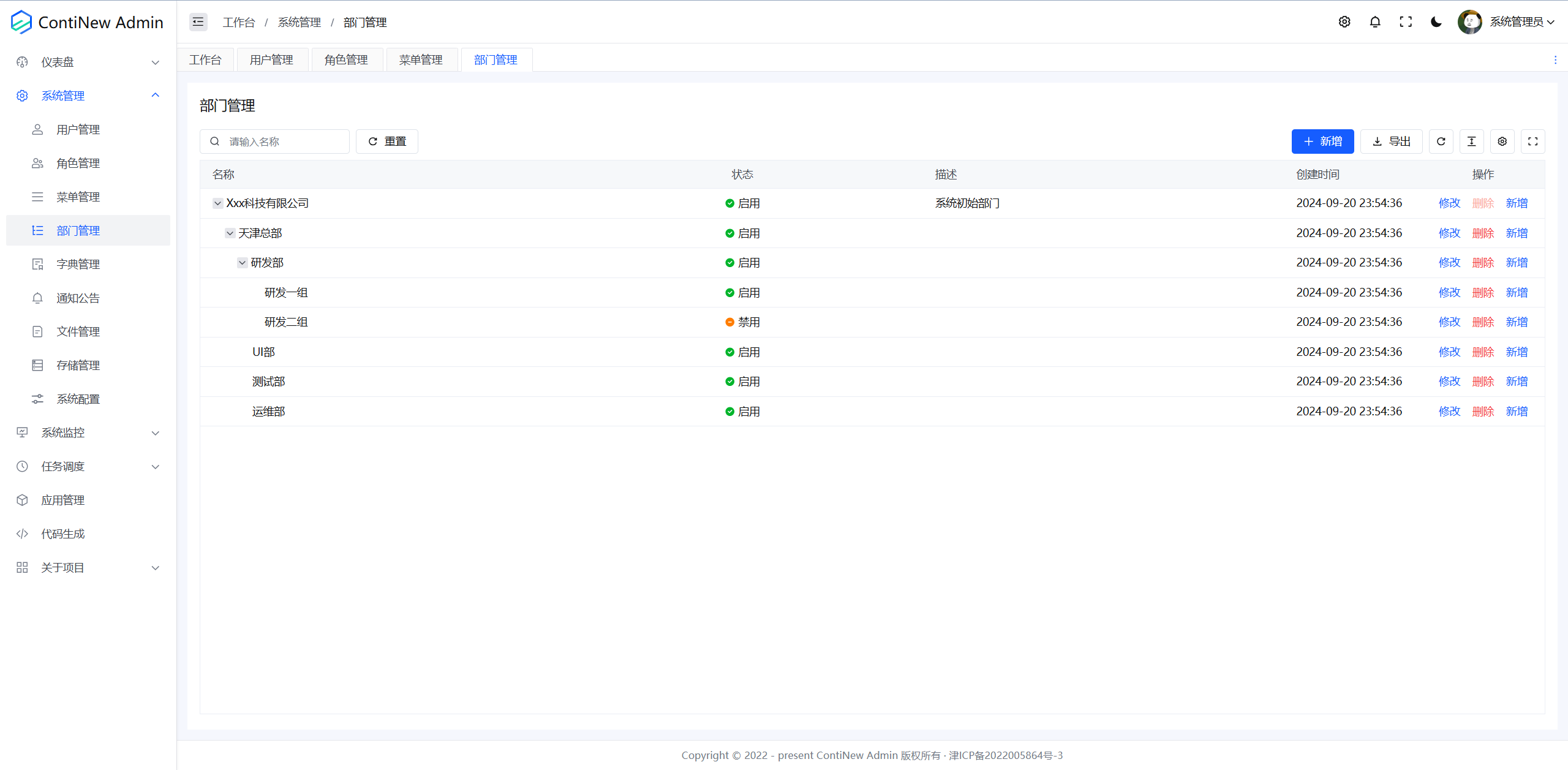Open tab options three-dot menu
Image resolution: width=1568 pixels, height=770 pixels.
1555,60
